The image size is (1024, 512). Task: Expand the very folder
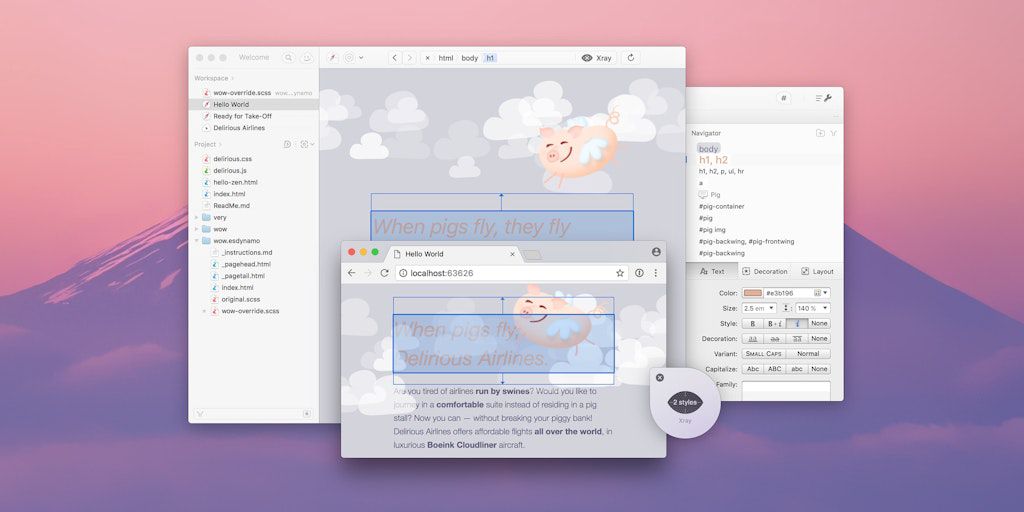(x=197, y=217)
